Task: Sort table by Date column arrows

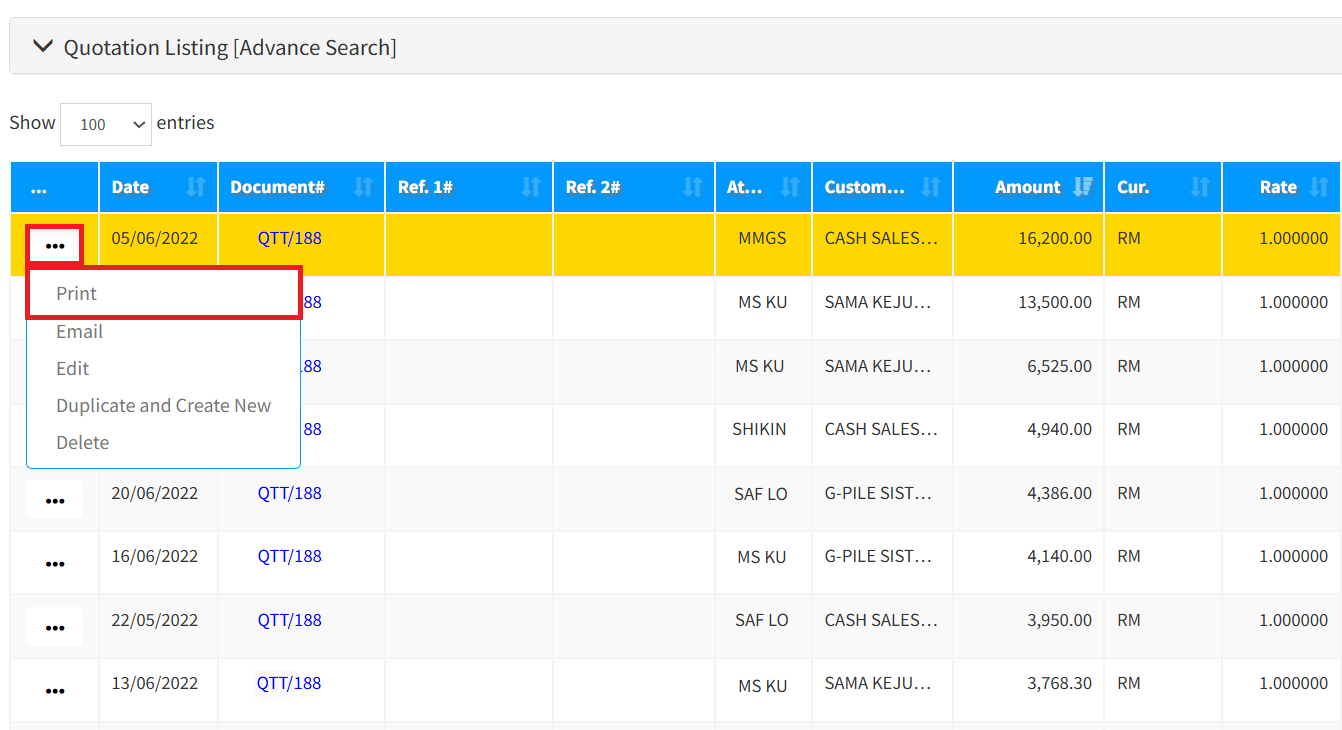Action: coord(196,187)
